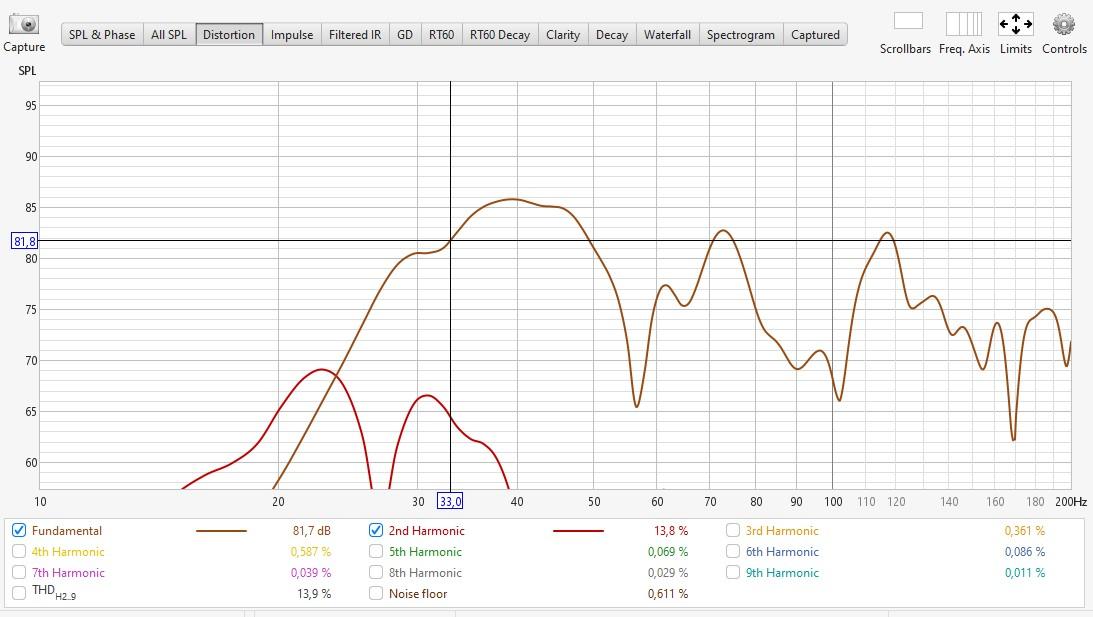The image size is (1093, 617).
Task: Click the brown Fundamental line swatch
Action: [221, 531]
